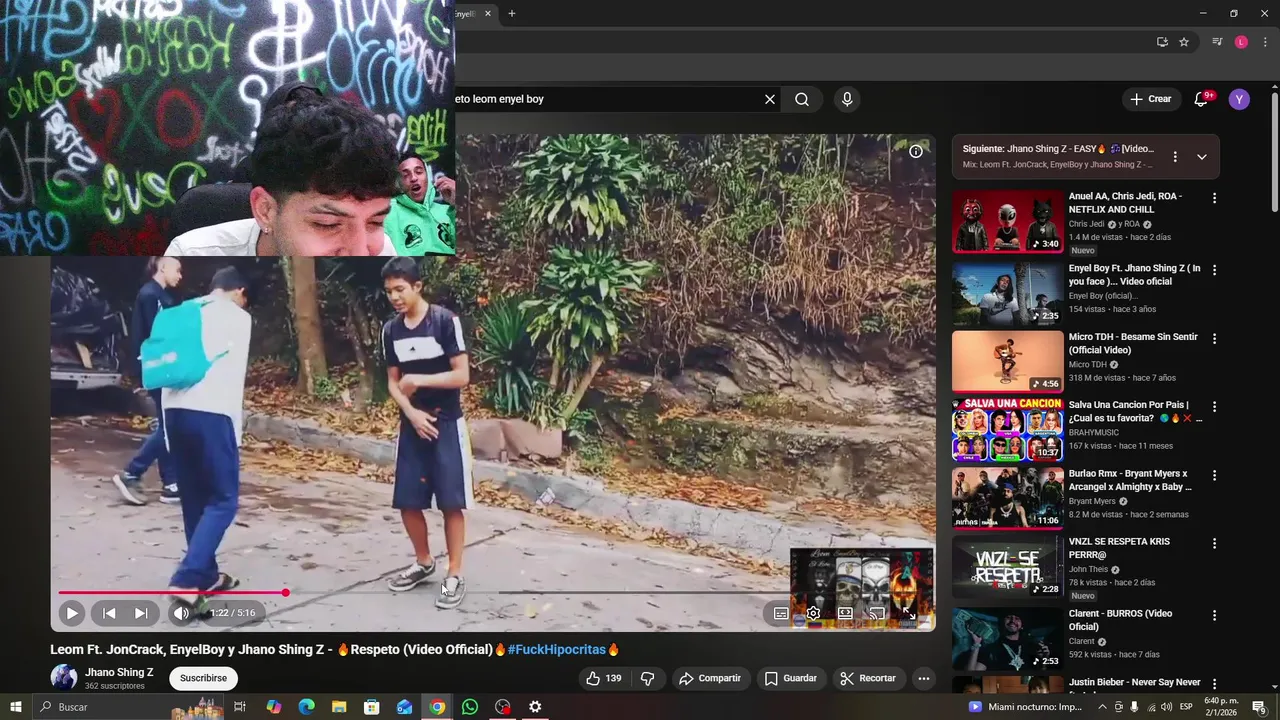Open the video info card icon
The height and width of the screenshot is (720, 1280).
pyautogui.click(x=915, y=152)
